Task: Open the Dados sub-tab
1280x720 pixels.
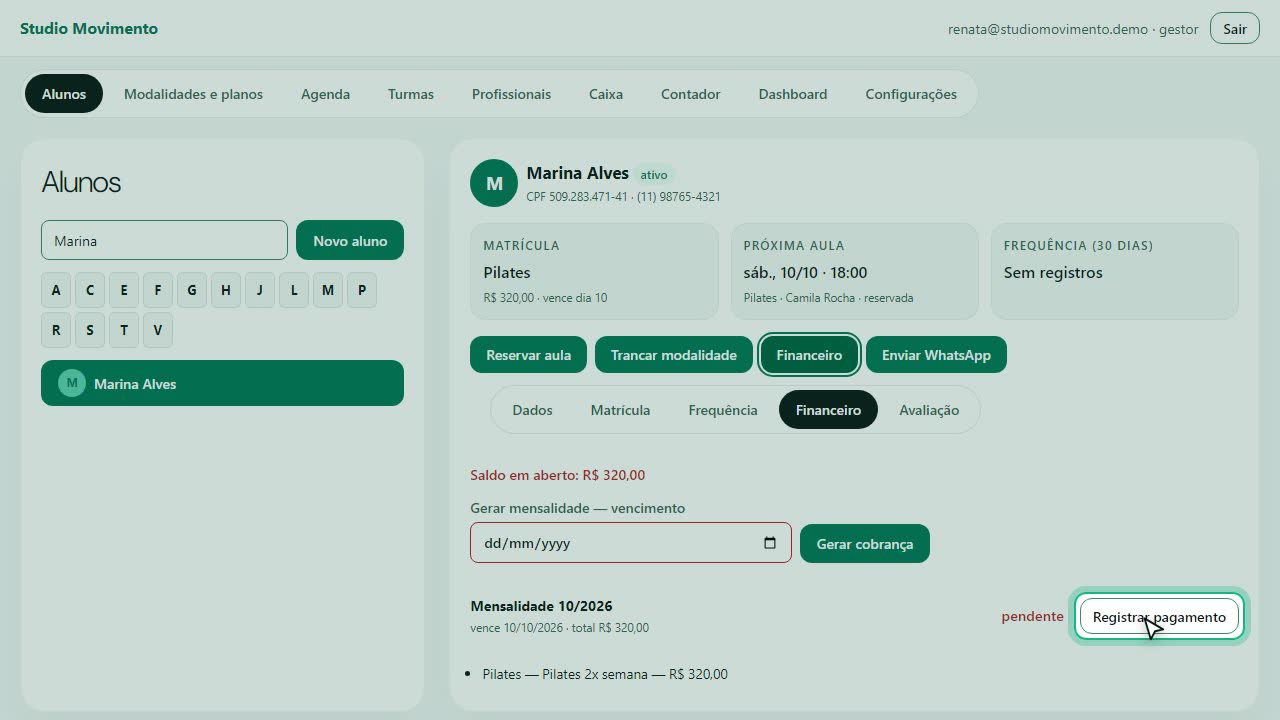Action: point(532,410)
